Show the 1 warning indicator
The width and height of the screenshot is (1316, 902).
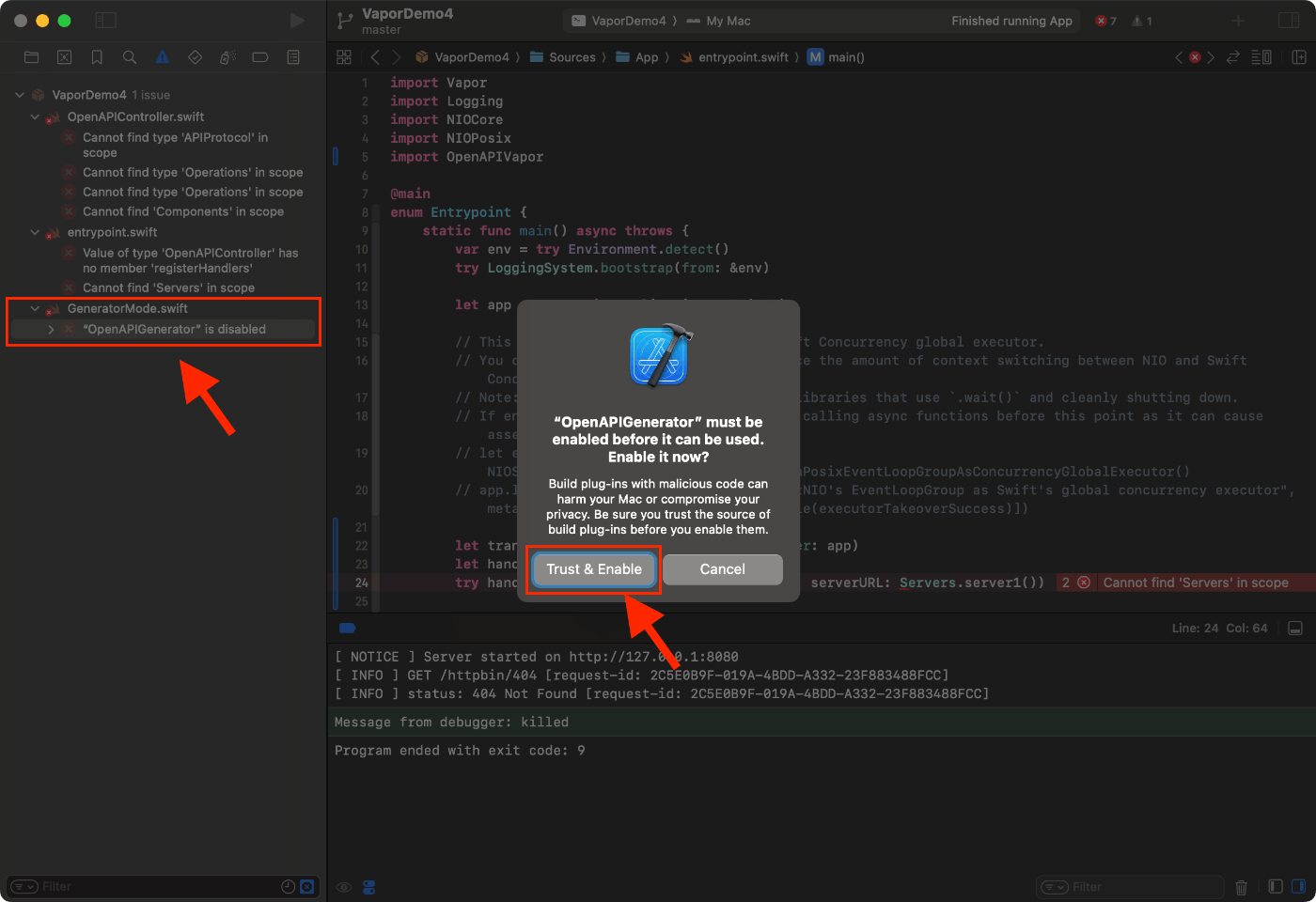(1142, 21)
